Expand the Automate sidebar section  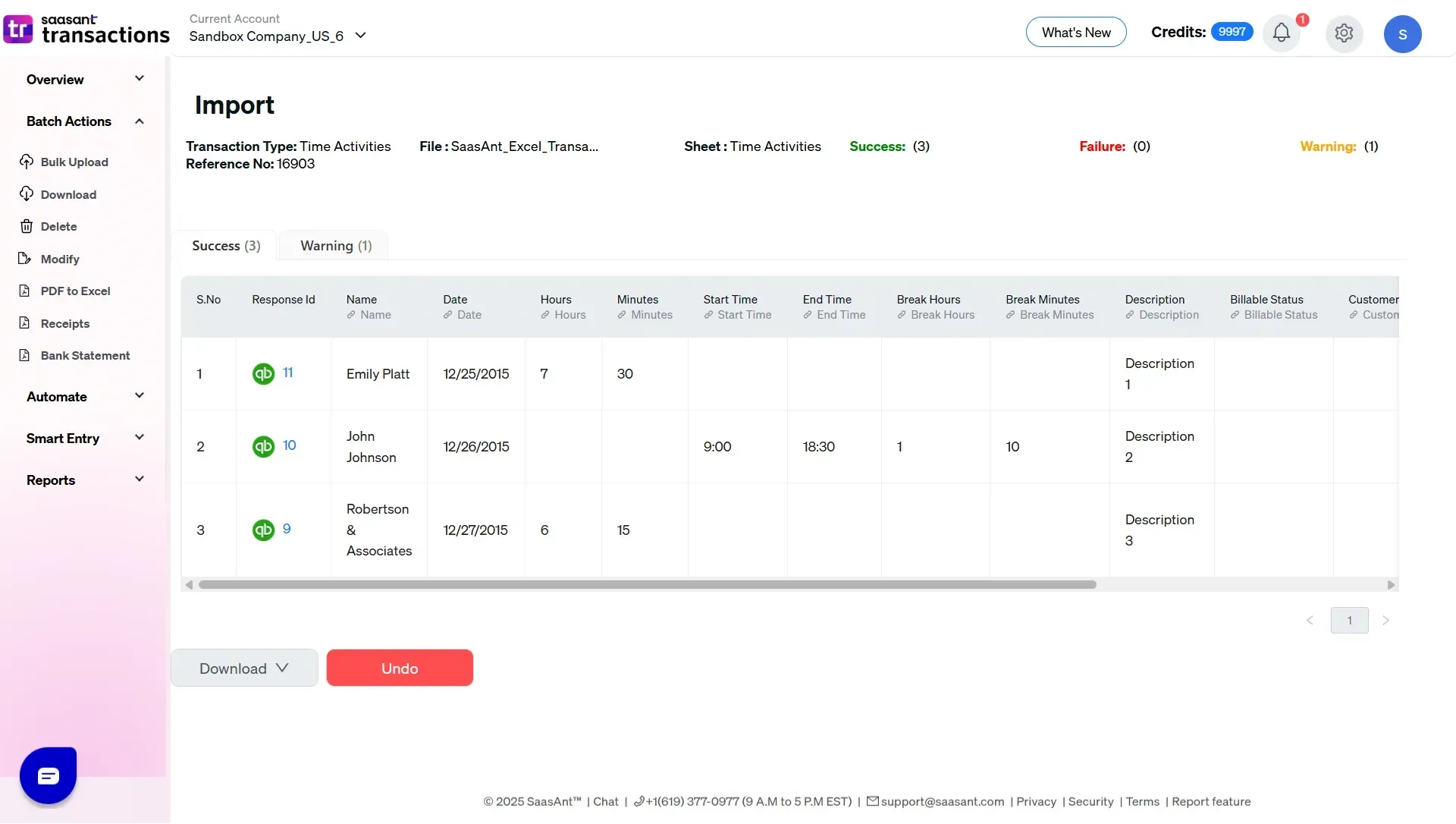pos(85,397)
